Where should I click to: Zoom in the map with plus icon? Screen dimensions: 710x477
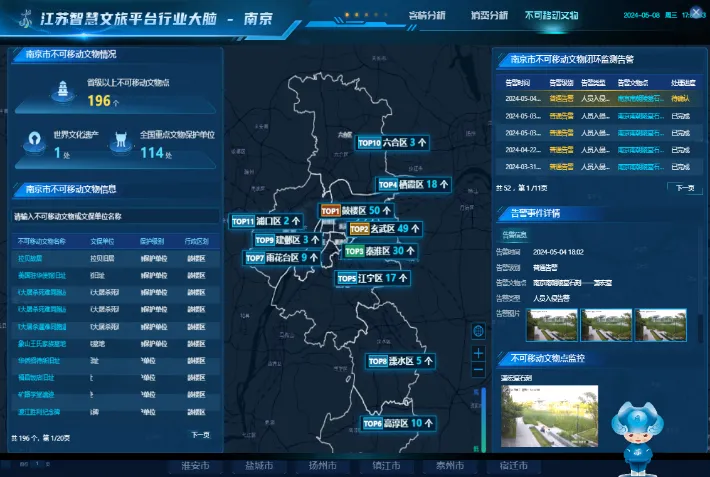tap(478, 353)
